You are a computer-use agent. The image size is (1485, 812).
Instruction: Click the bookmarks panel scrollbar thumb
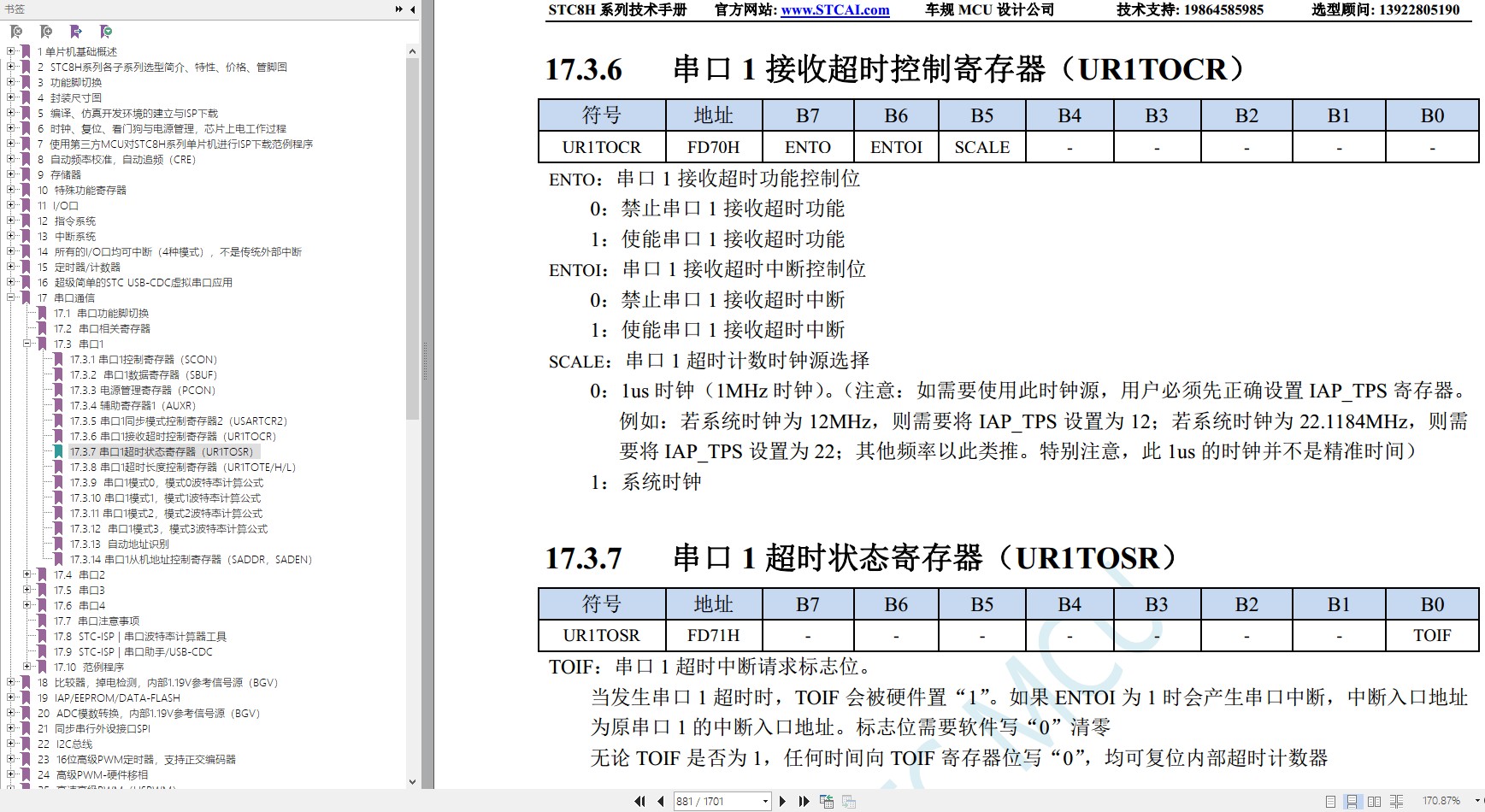[x=413, y=239]
